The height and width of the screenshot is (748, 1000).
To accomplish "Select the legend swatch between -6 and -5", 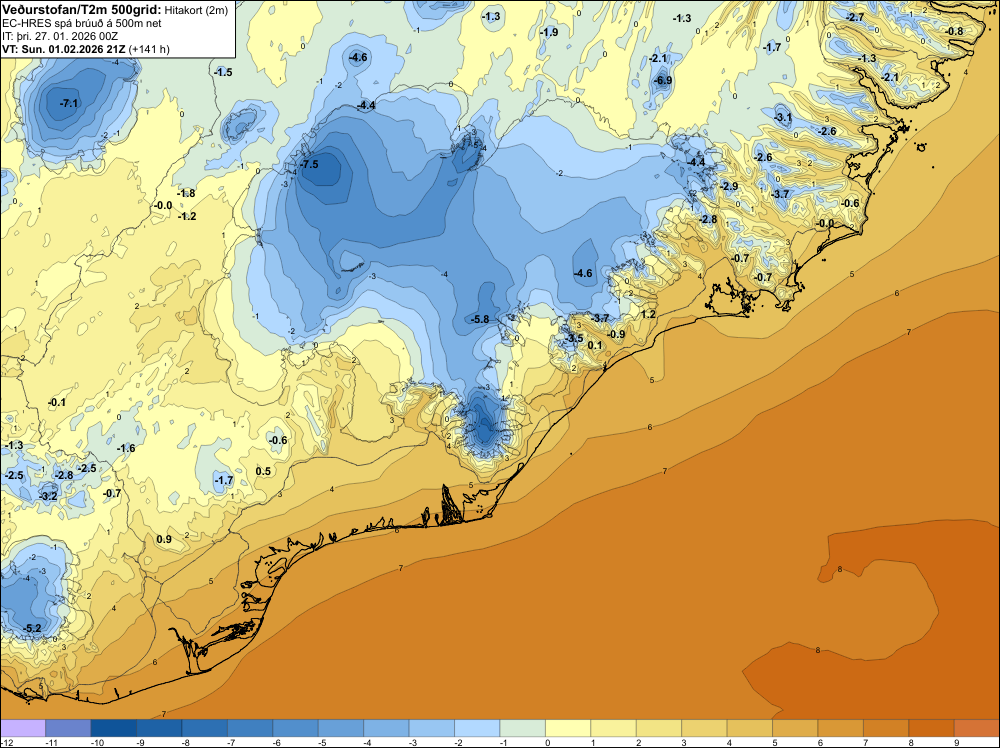I will point(295,728).
